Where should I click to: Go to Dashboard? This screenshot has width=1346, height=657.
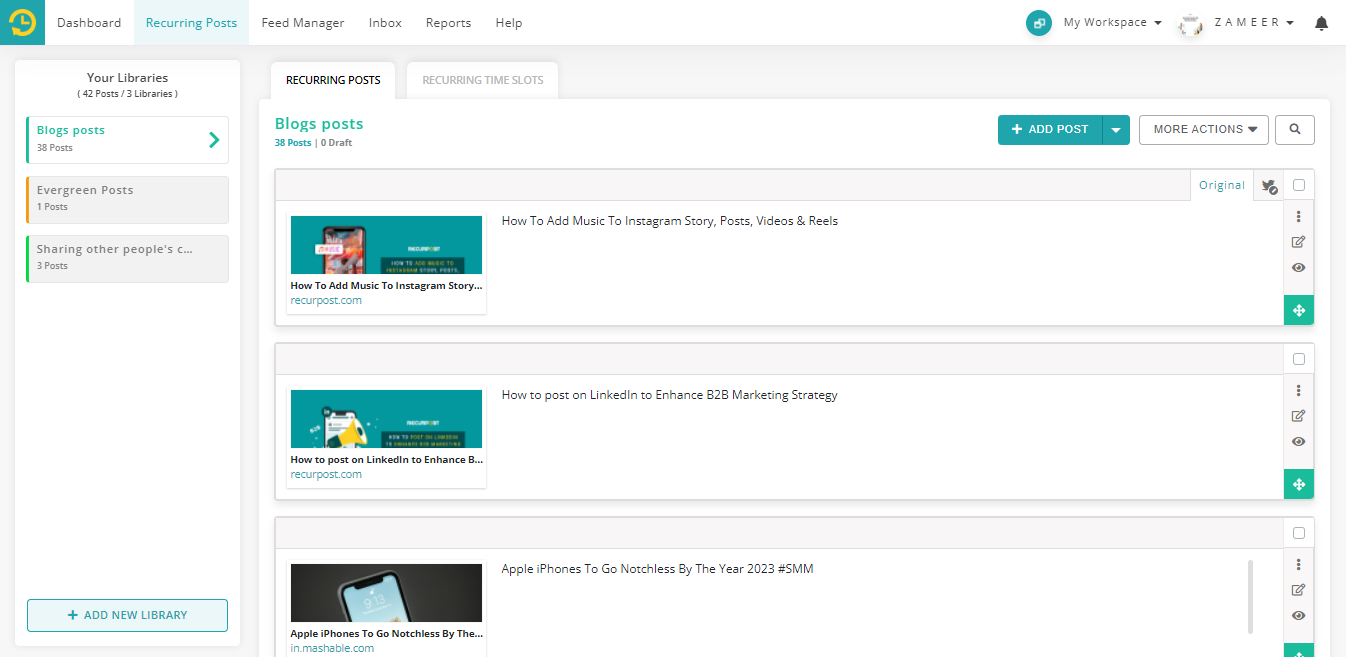pyautogui.click(x=89, y=23)
